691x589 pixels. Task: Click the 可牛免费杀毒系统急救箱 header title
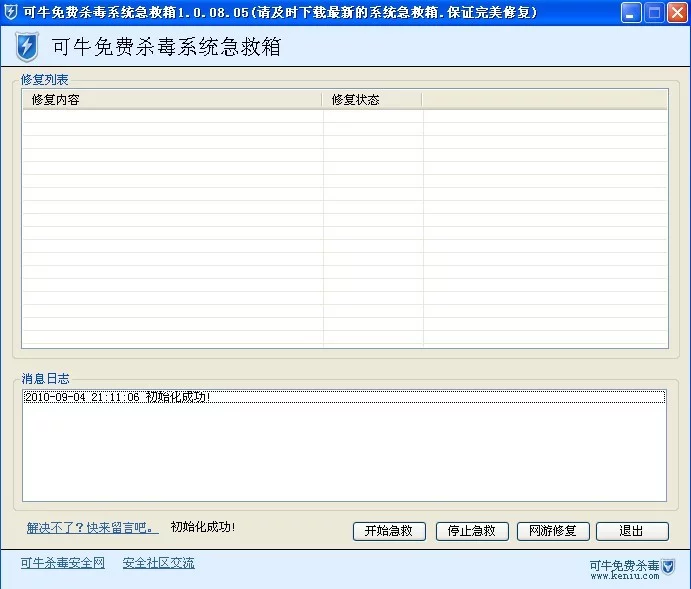click(x=166, y=46)
